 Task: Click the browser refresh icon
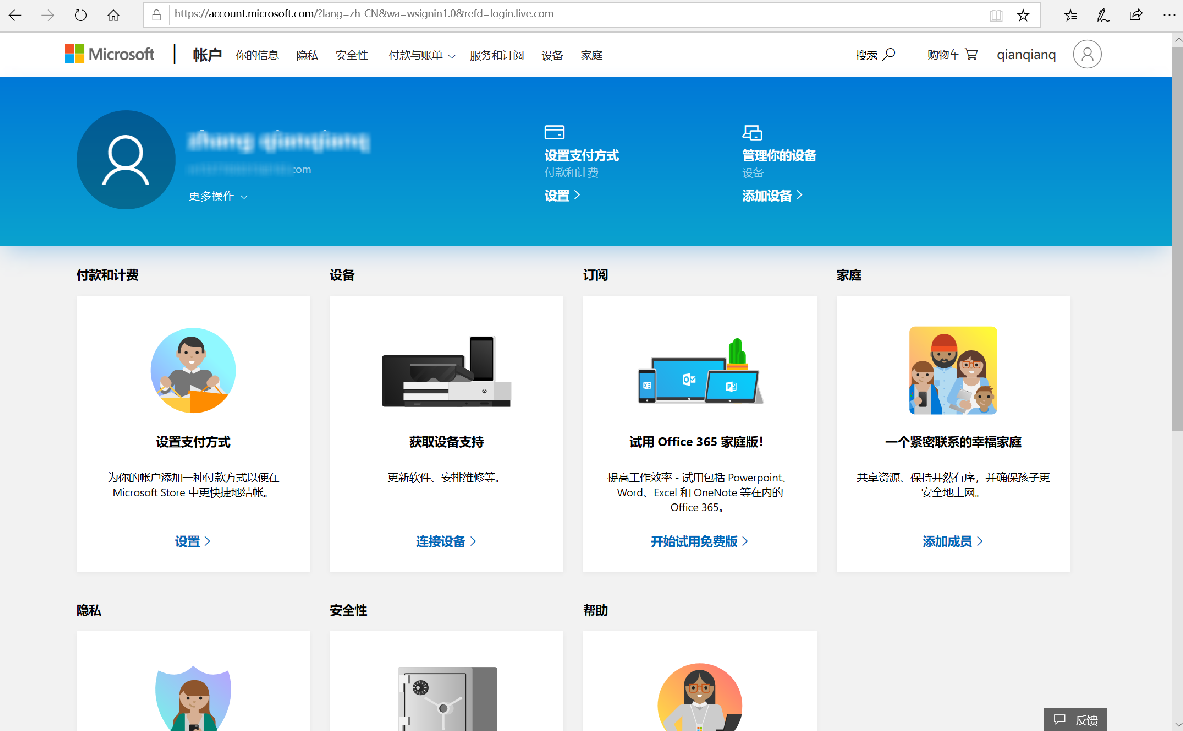80,15
